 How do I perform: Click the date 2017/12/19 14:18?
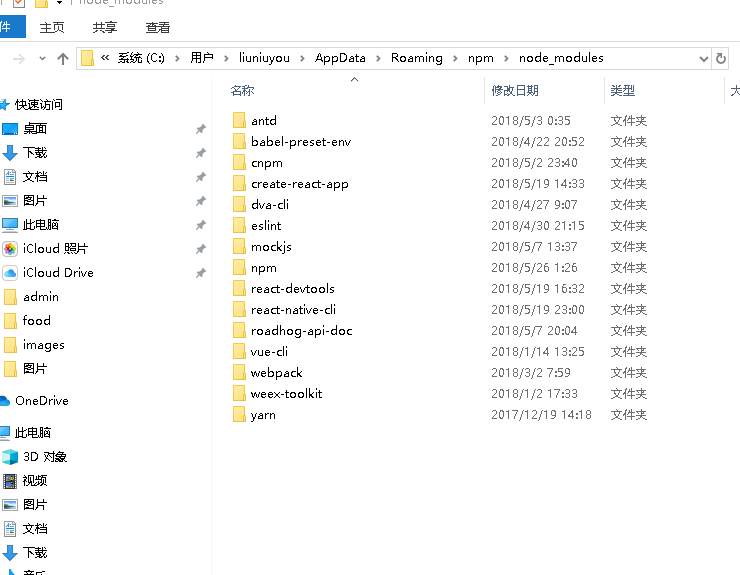541,414
